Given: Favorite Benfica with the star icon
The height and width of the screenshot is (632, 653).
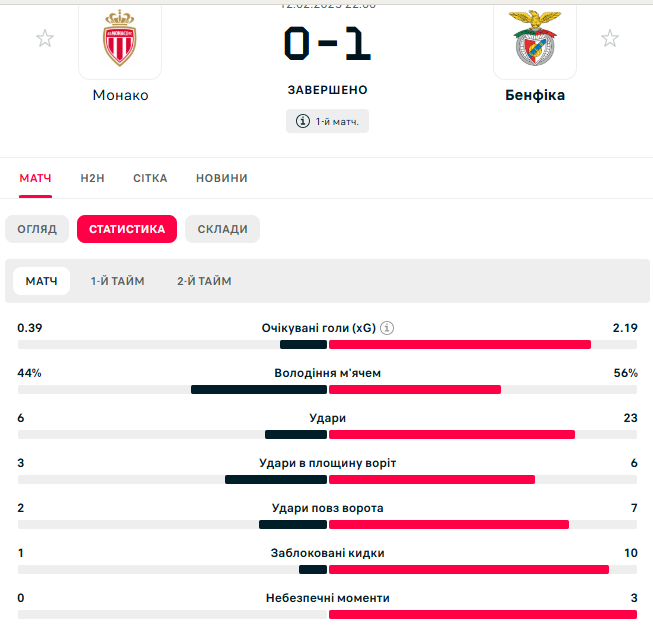Looking at the screenshot, I should tap(610, 39).
